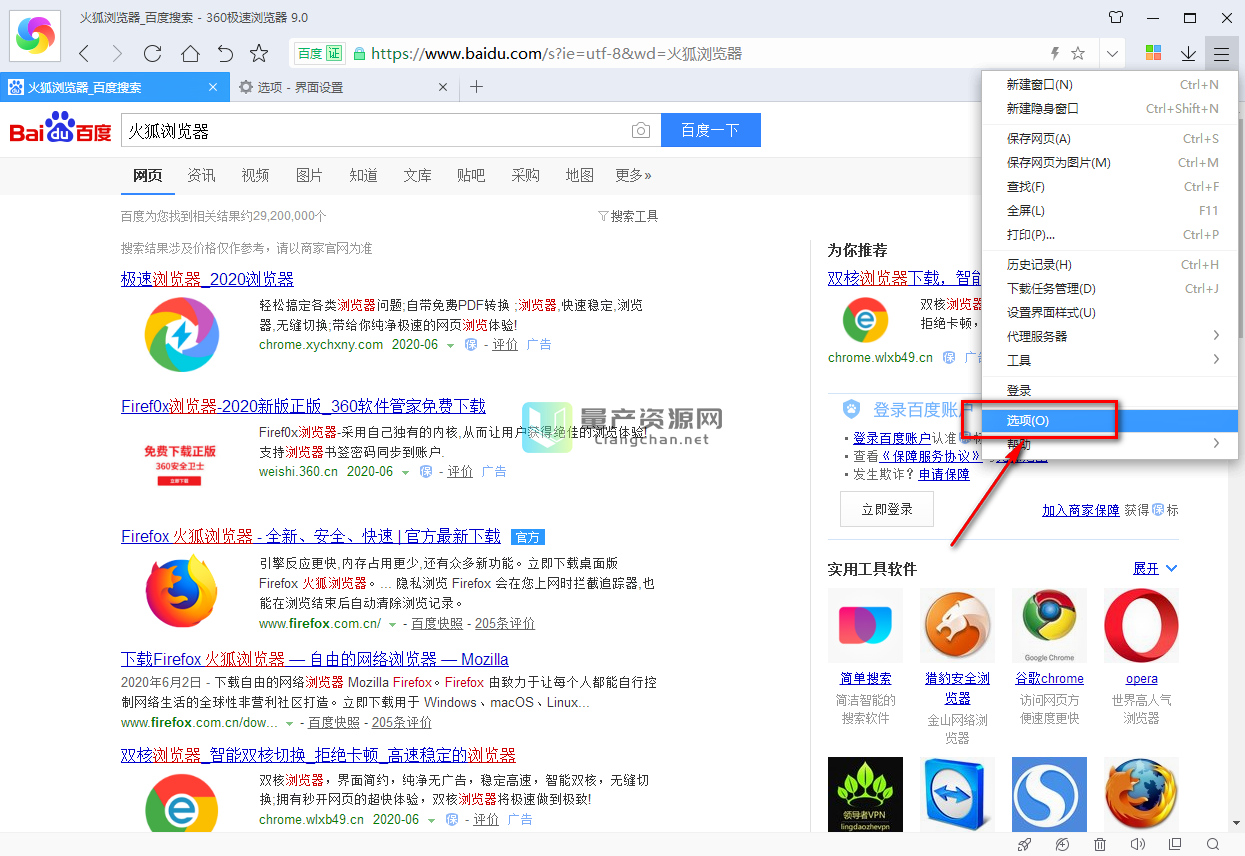This screenshot has height=856, width=1245.
Task: Open 205条评价 under Firefox official result
Action: [505, 623]
